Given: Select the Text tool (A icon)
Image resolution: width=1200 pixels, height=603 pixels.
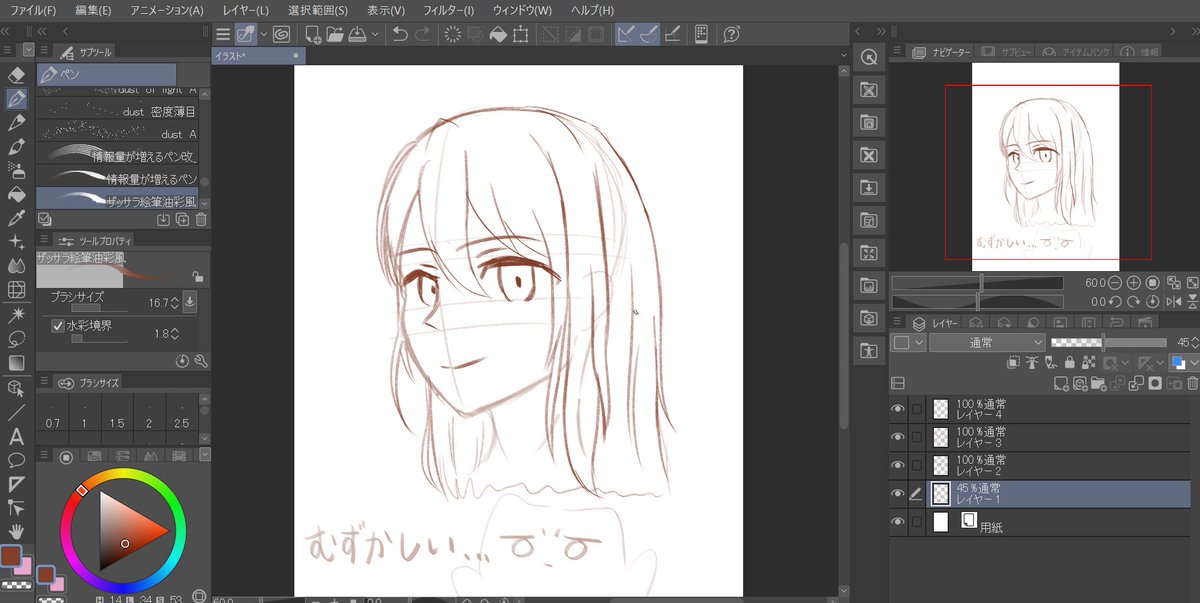Looking at the screenshot, I should click(x=16, y=436).
